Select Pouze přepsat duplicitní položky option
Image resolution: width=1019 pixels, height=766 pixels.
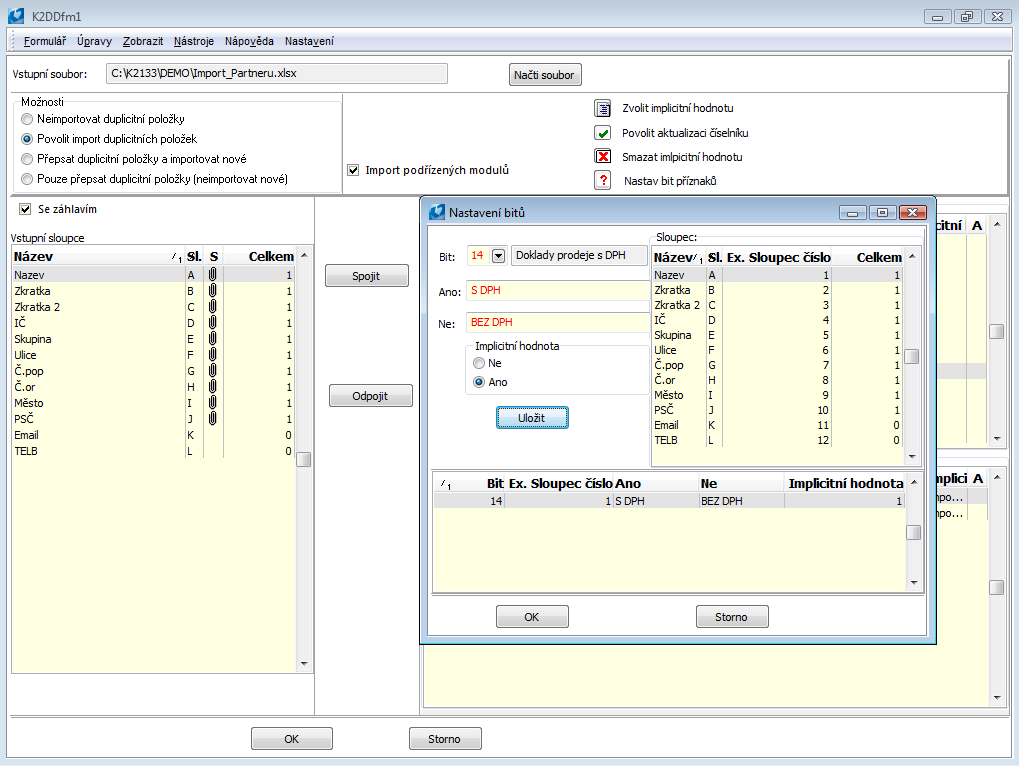pos(27,179)
